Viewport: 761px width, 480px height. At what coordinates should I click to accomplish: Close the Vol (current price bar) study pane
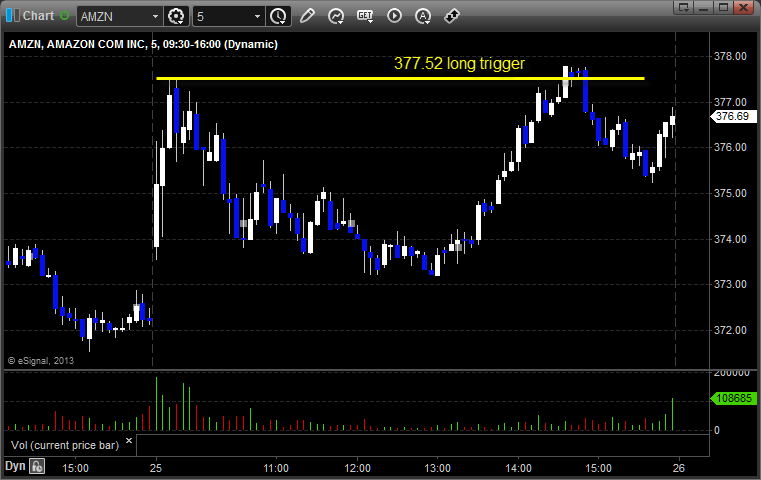(129, 441)
